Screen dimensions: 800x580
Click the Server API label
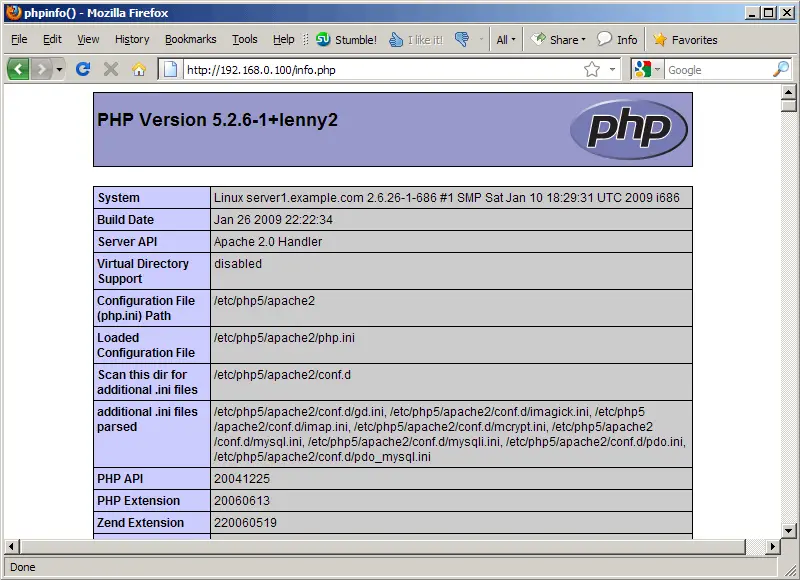pos(127,241)
